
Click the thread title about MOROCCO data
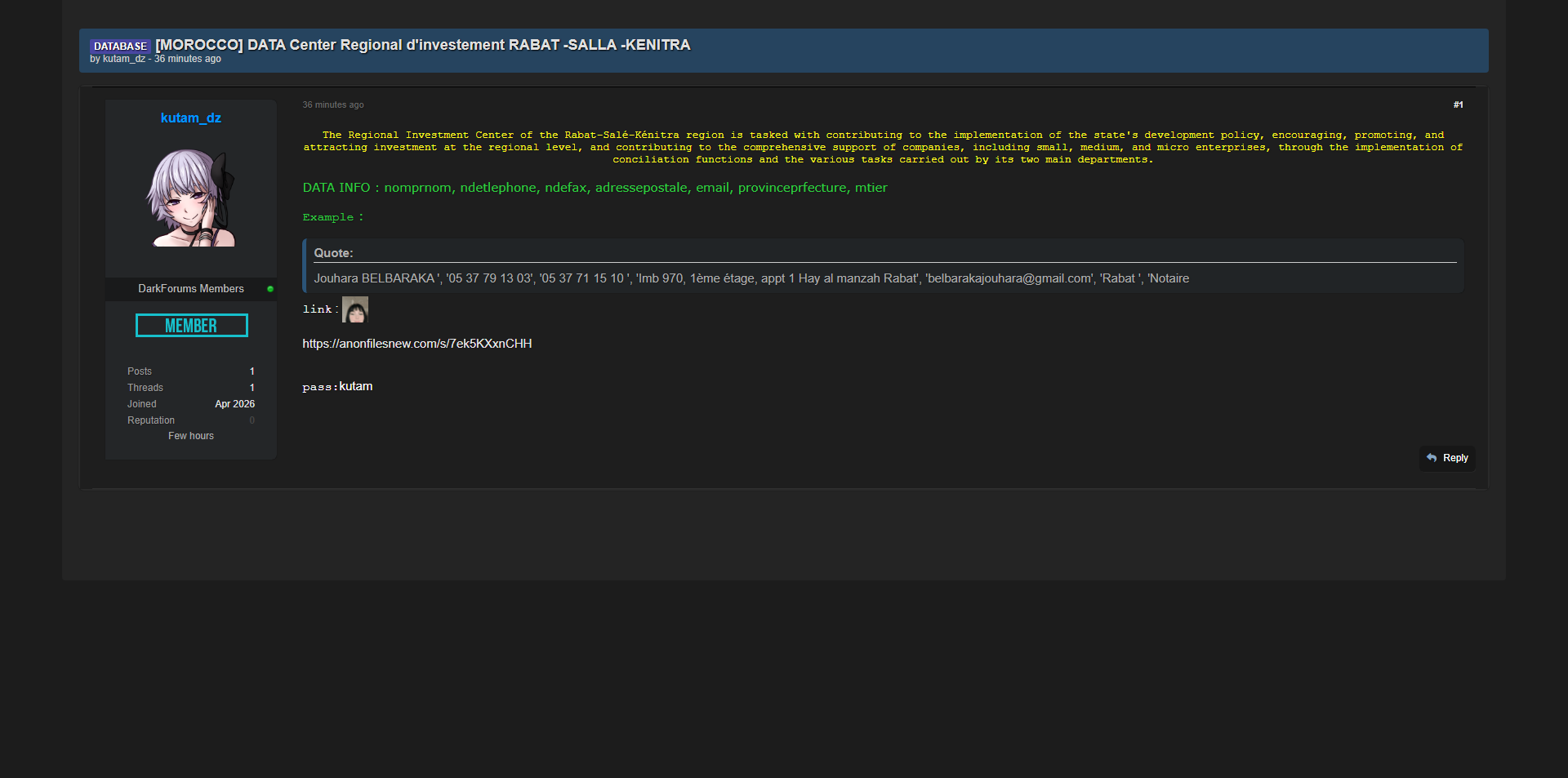click(422, 45)
